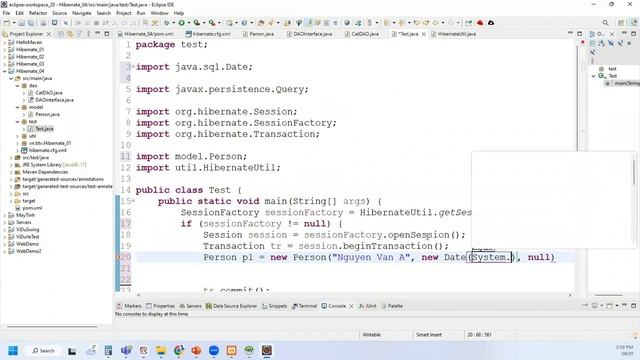The height and width of the screenshot is (360, 640).
Task: Select pom.xml in Project Explorer
Action: coord(32,208)
